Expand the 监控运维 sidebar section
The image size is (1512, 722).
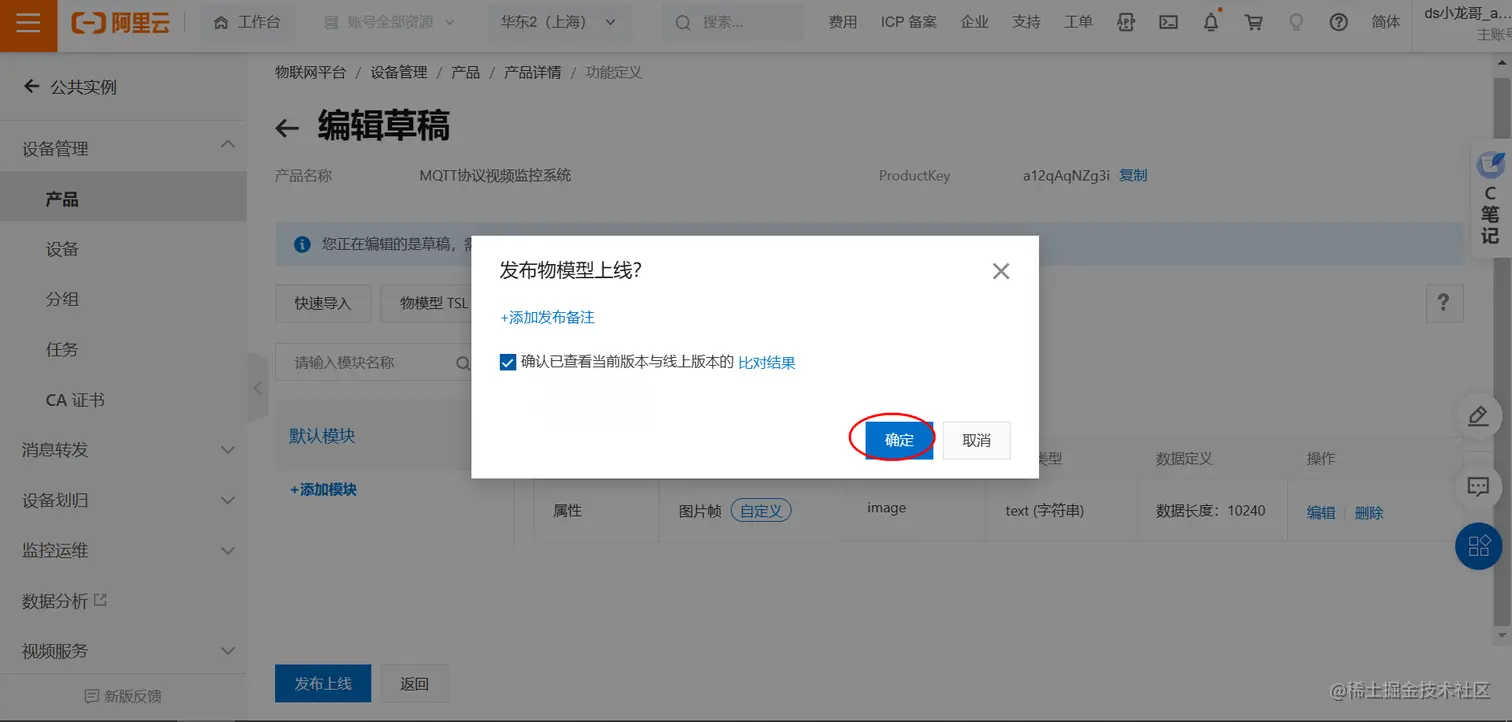[x=123, y=550]
